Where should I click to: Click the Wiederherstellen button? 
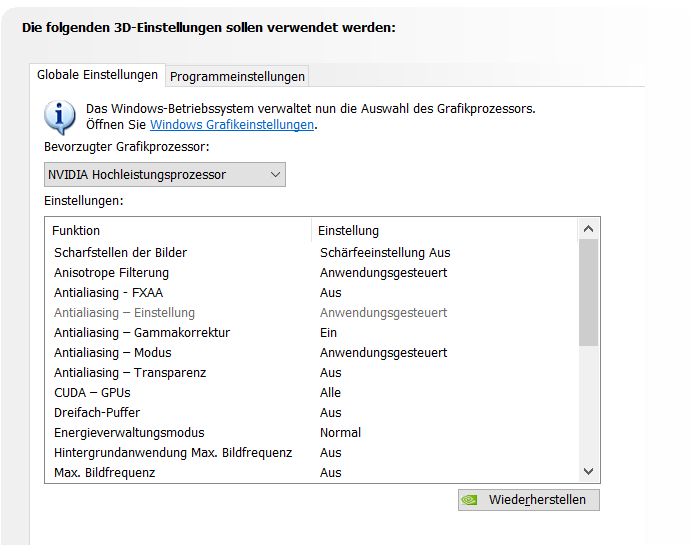[529, 500]
